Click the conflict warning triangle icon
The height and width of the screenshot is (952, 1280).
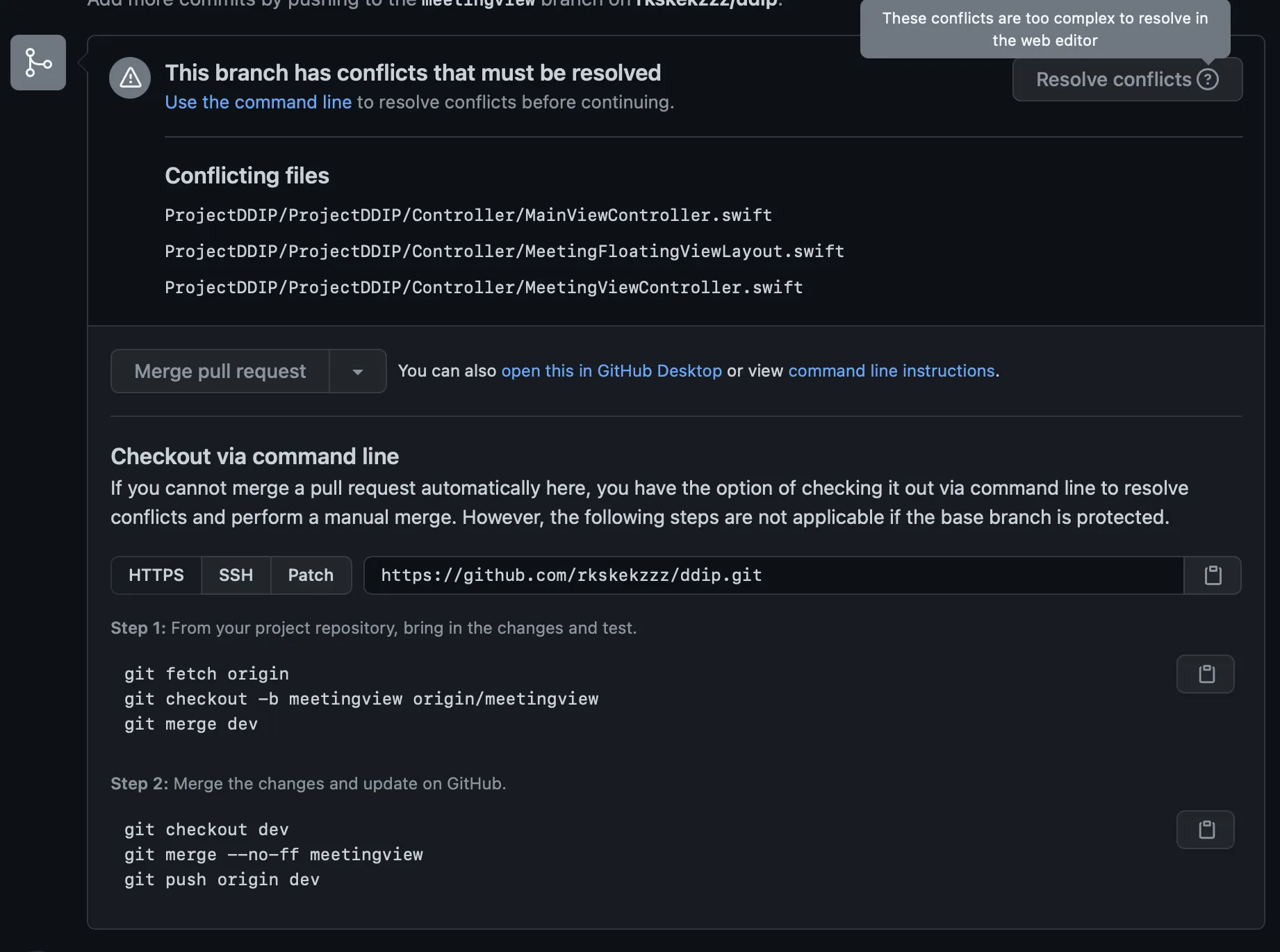pos(130,78)
